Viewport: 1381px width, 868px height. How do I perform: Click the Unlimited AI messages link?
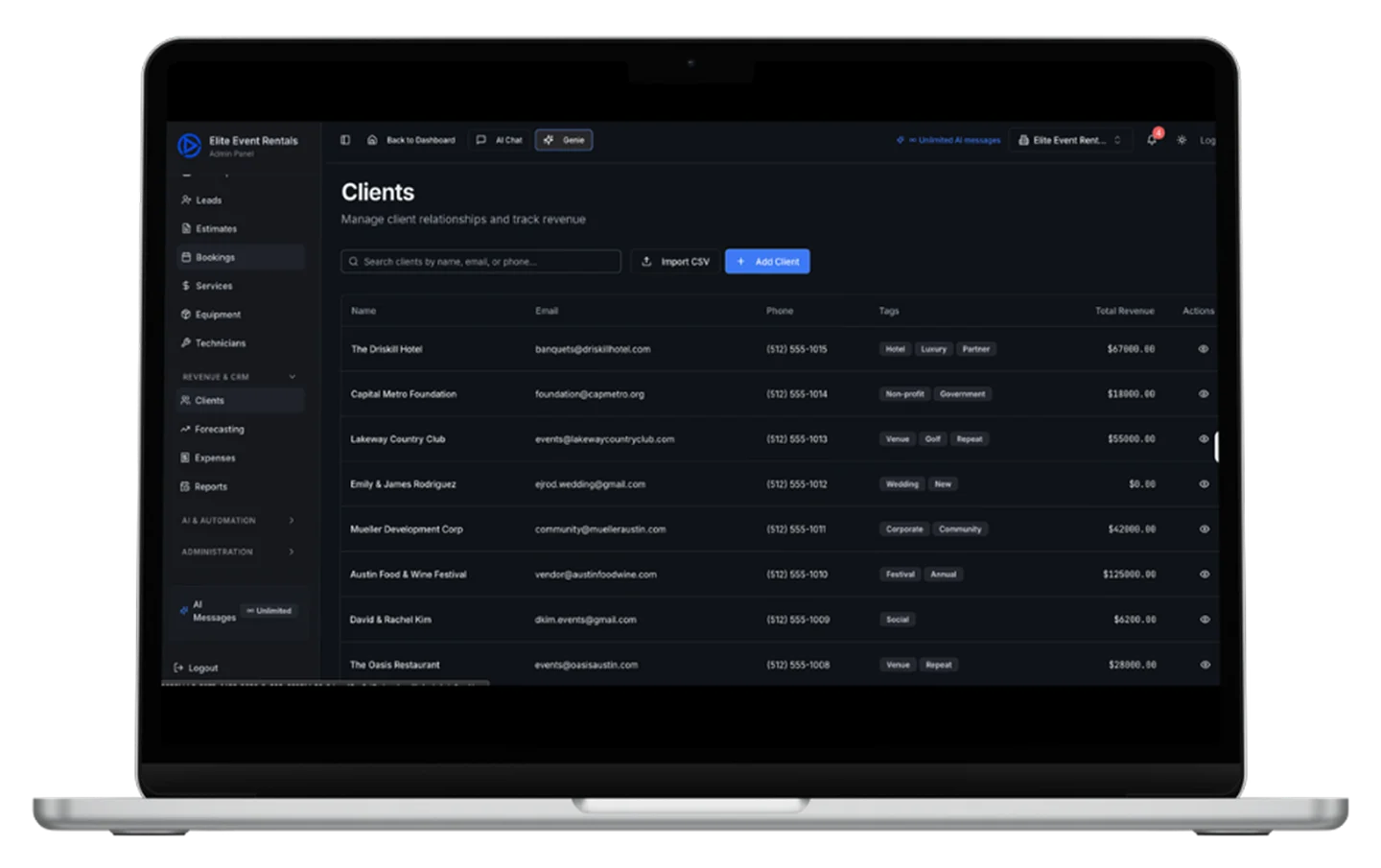coord(953,140)
